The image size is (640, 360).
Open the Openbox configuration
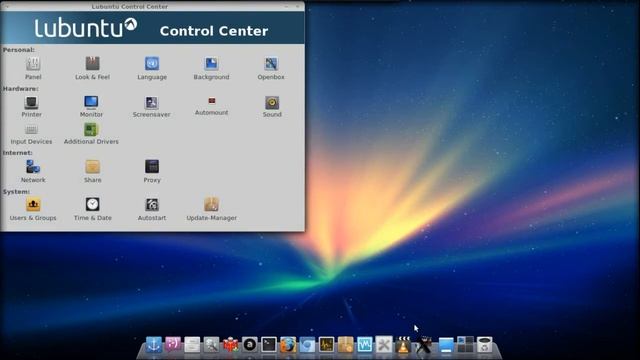coord(271,68)
